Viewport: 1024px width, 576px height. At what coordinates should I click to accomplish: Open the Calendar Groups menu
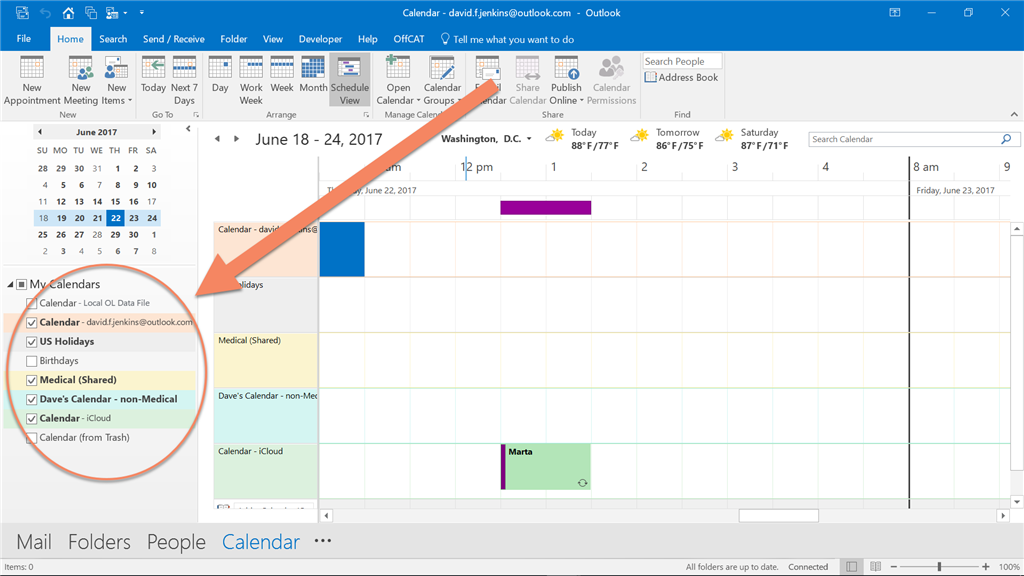point(442,80)
